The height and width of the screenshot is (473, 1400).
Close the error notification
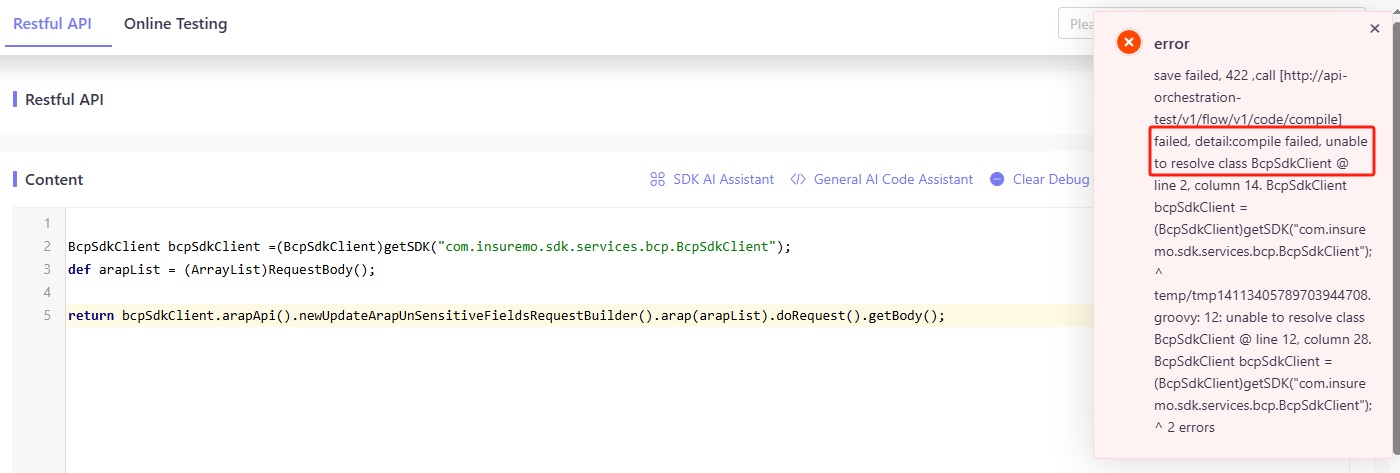click(x=1374, y=29)
